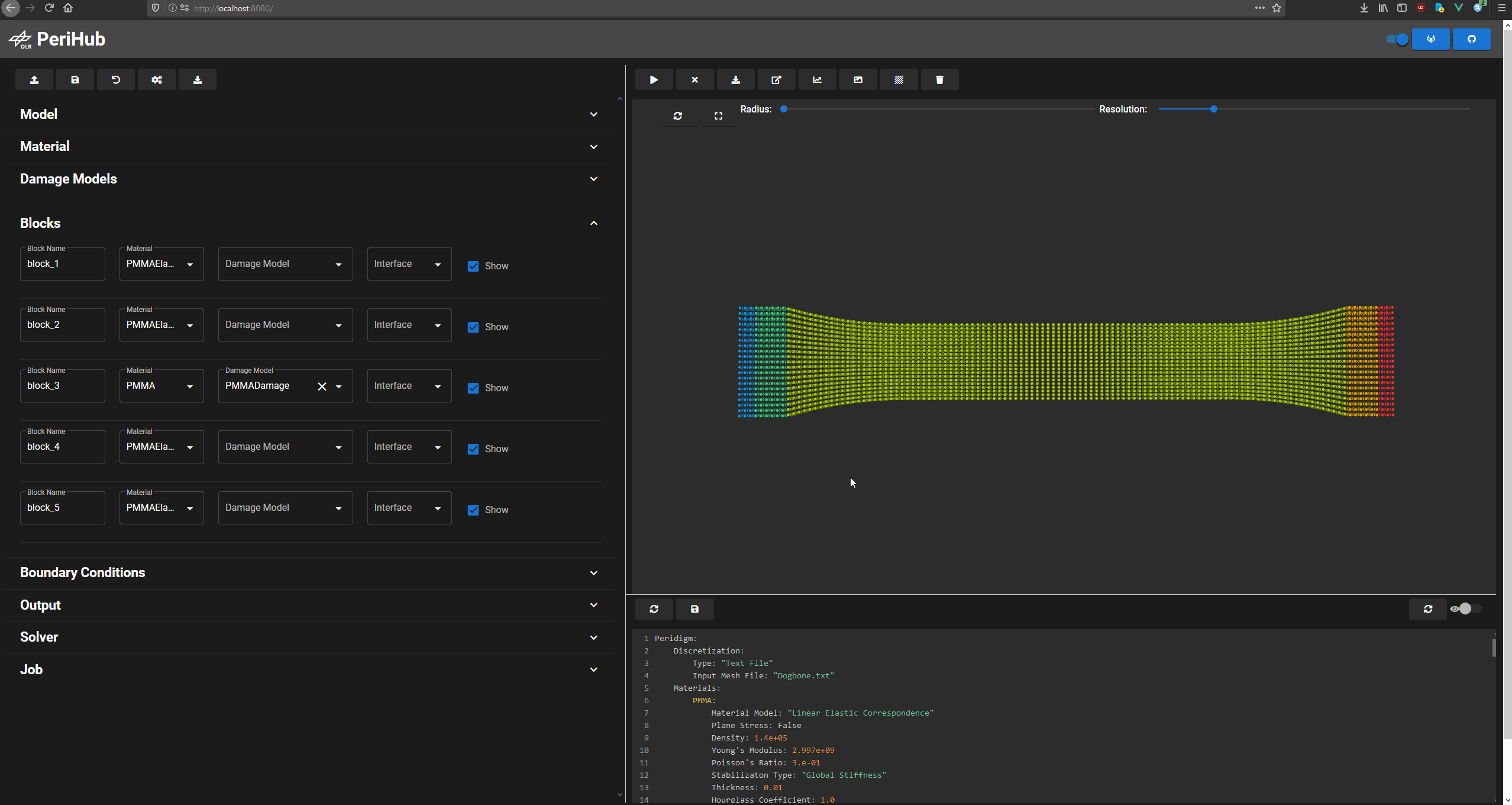
Task: Open Material dropdown for block_1
Action: tap(161, 264)
